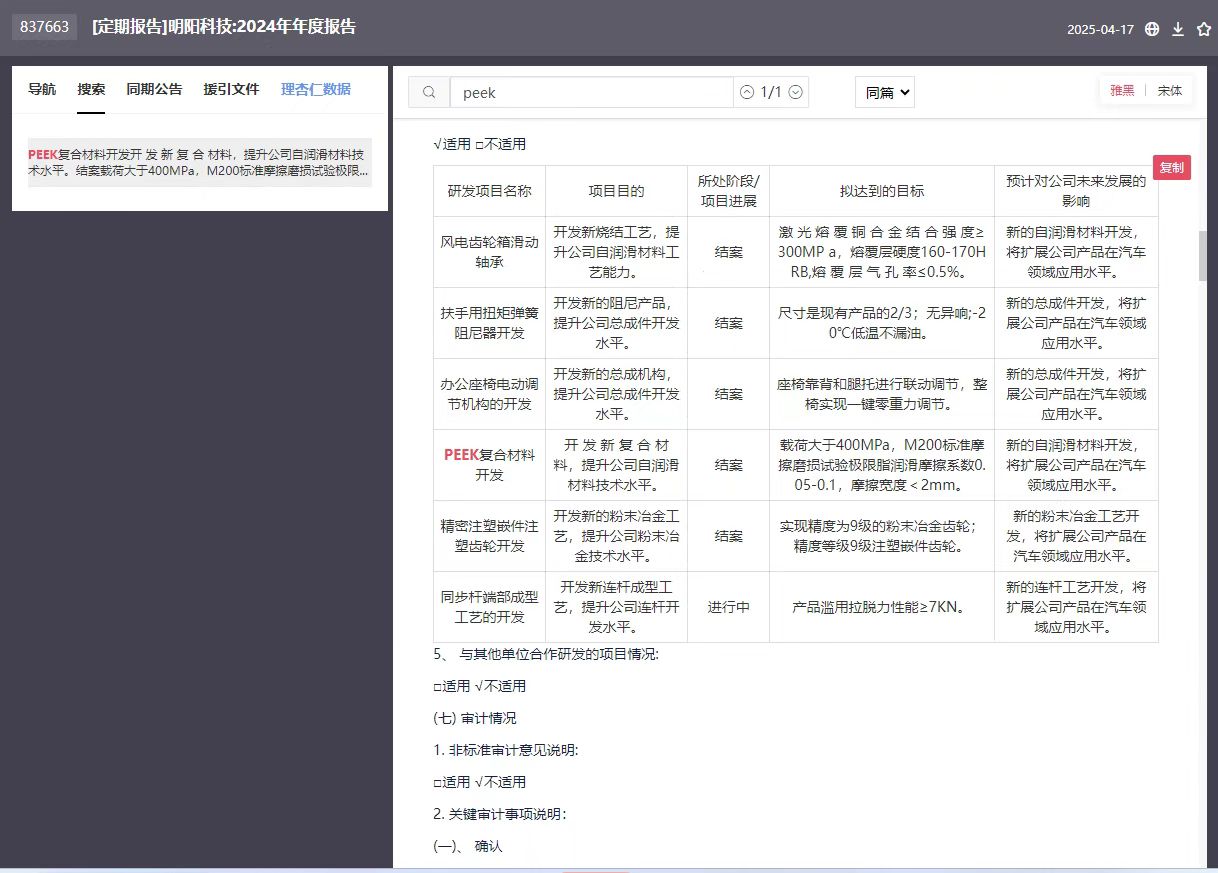Go to previous search match arrow
Image resolution: width=1218 pixels, height=873 pixels.
pos(747,92)
